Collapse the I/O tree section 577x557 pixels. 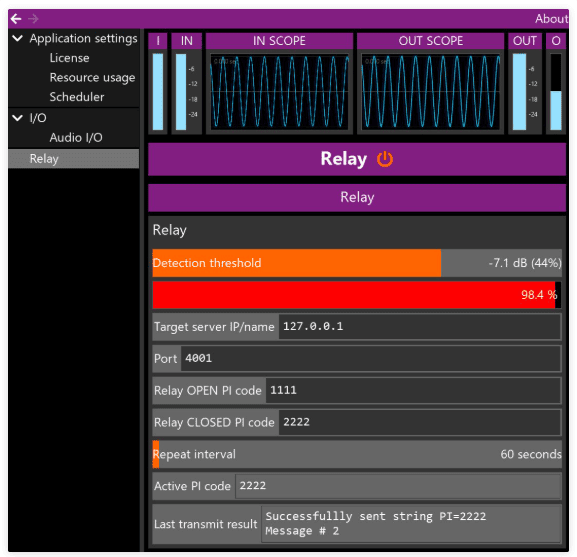coord(18,118)
